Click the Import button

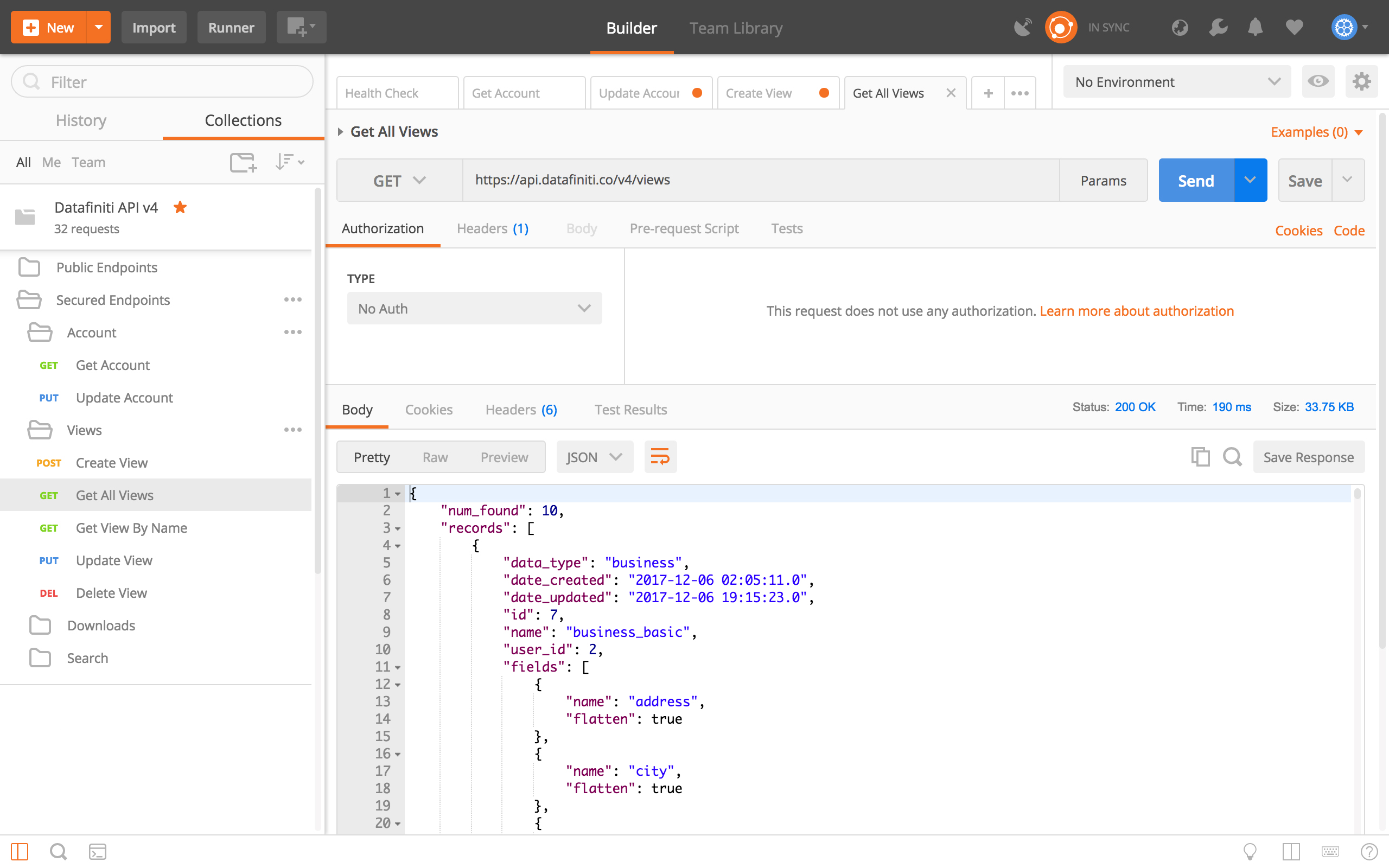(x=153, y=27)
